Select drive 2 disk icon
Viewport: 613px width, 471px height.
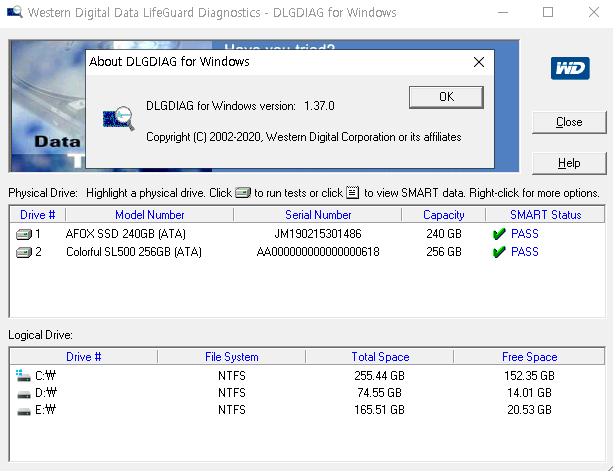23,252
